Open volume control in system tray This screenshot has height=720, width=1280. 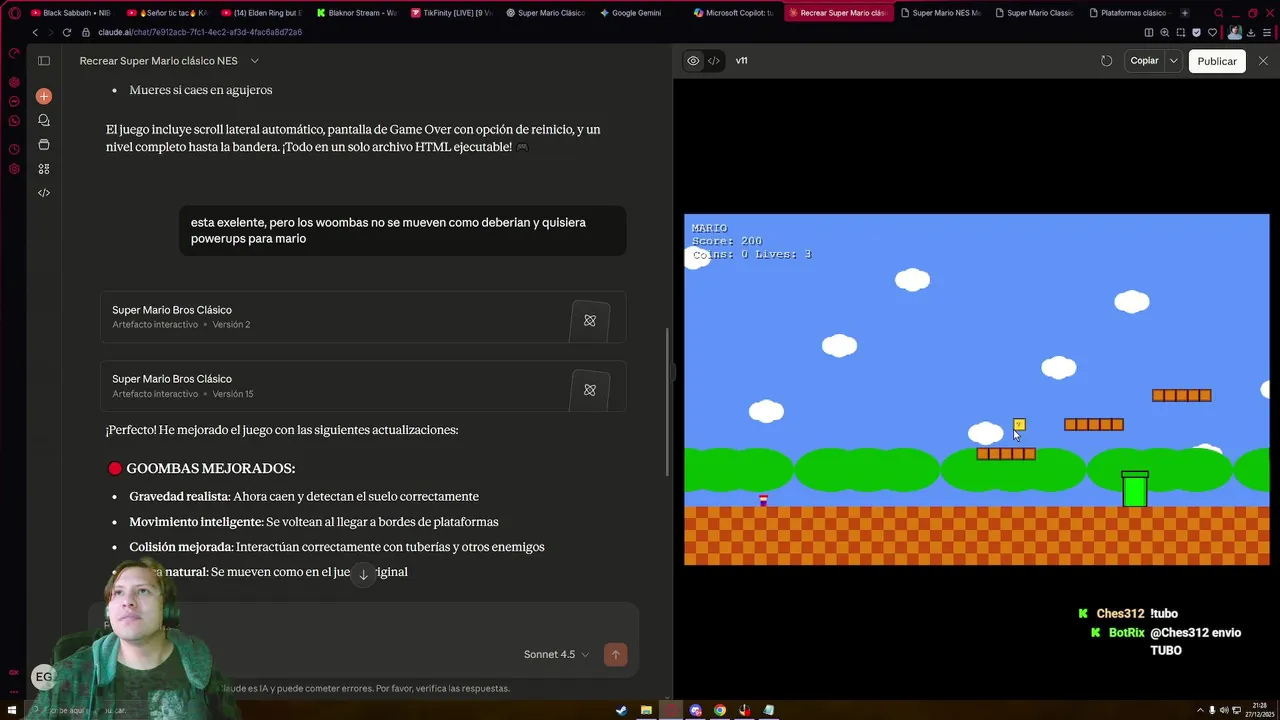1223,711
